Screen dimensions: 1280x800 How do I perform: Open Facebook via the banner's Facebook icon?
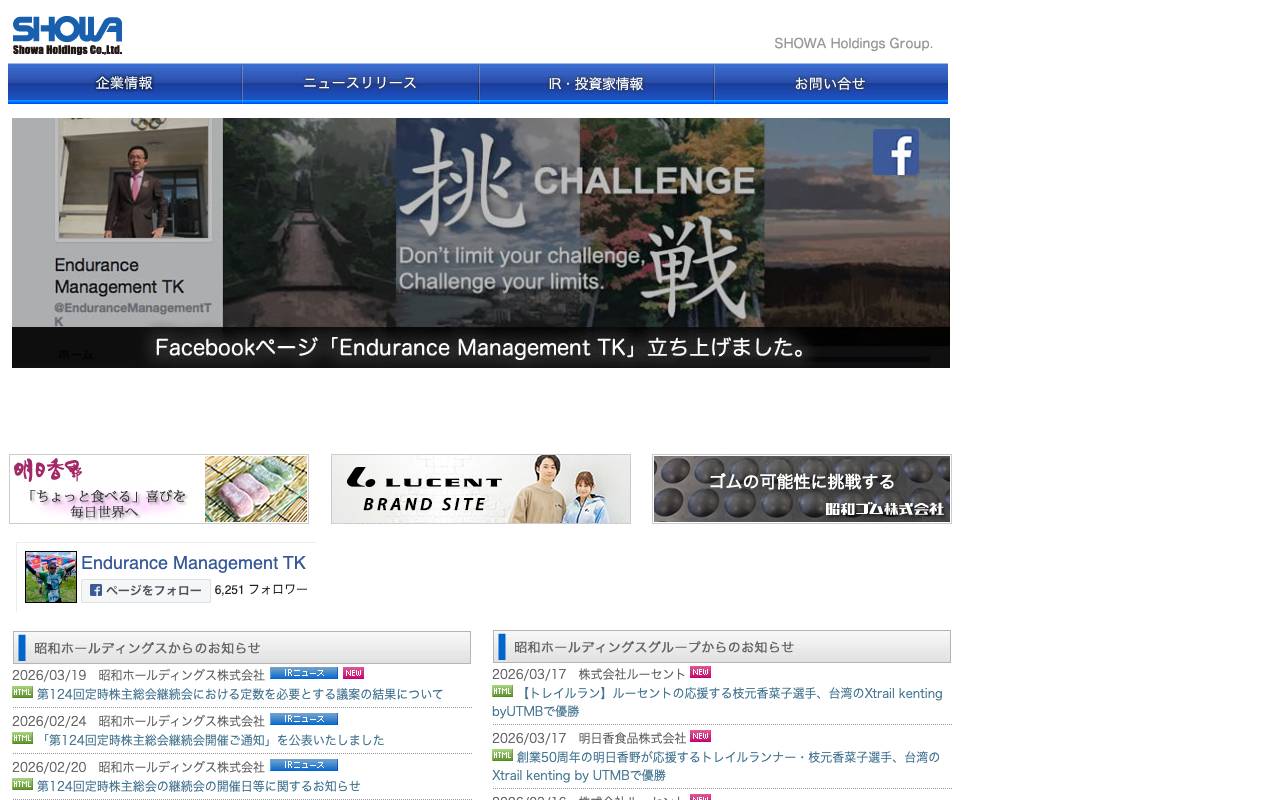click(x=896, y=152)
